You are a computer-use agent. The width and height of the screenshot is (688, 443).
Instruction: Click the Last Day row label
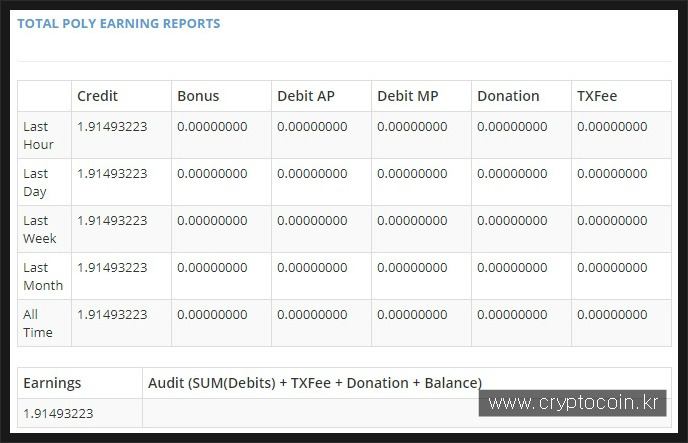36,182
